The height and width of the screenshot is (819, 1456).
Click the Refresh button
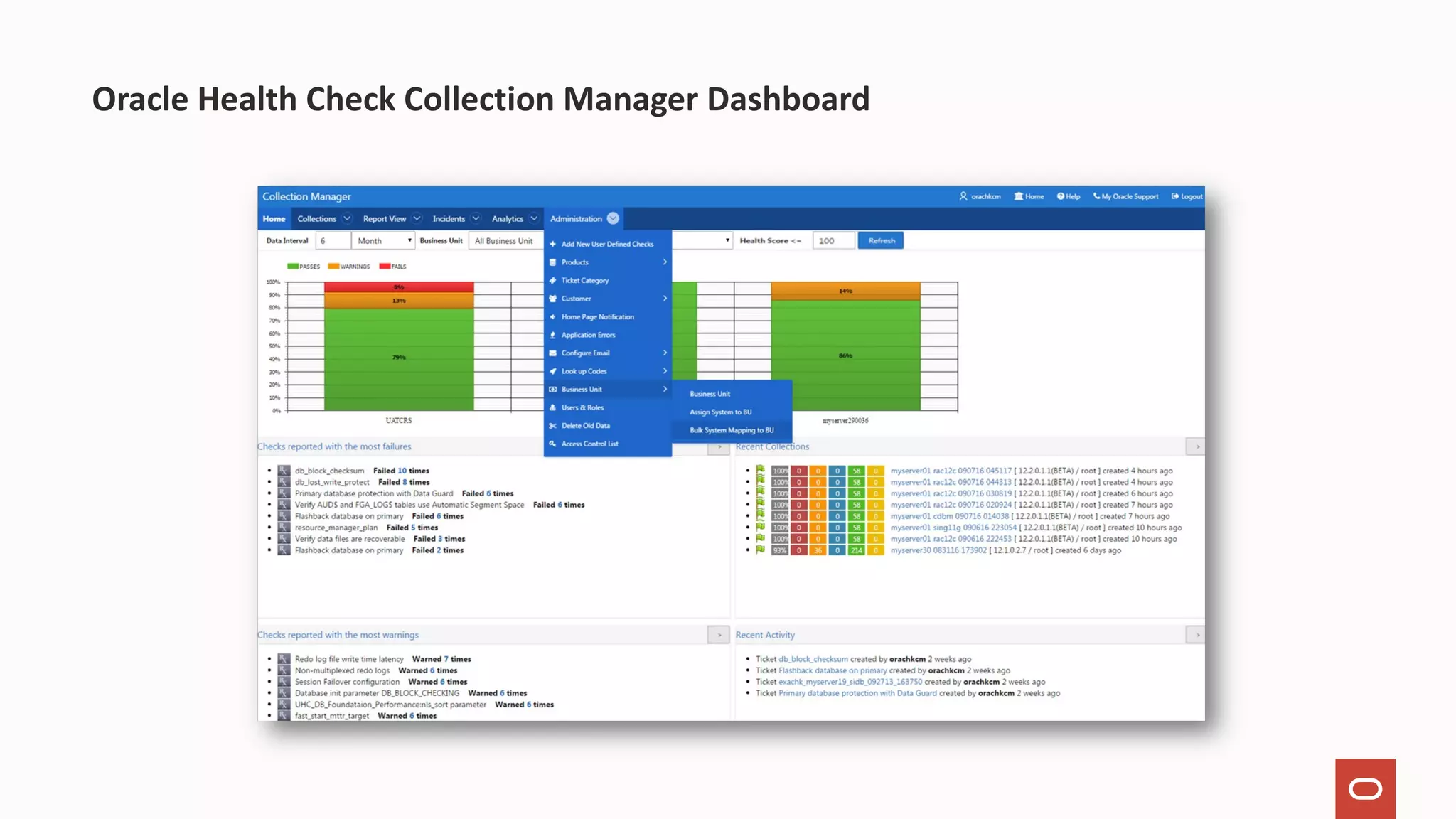pos(882,240)
